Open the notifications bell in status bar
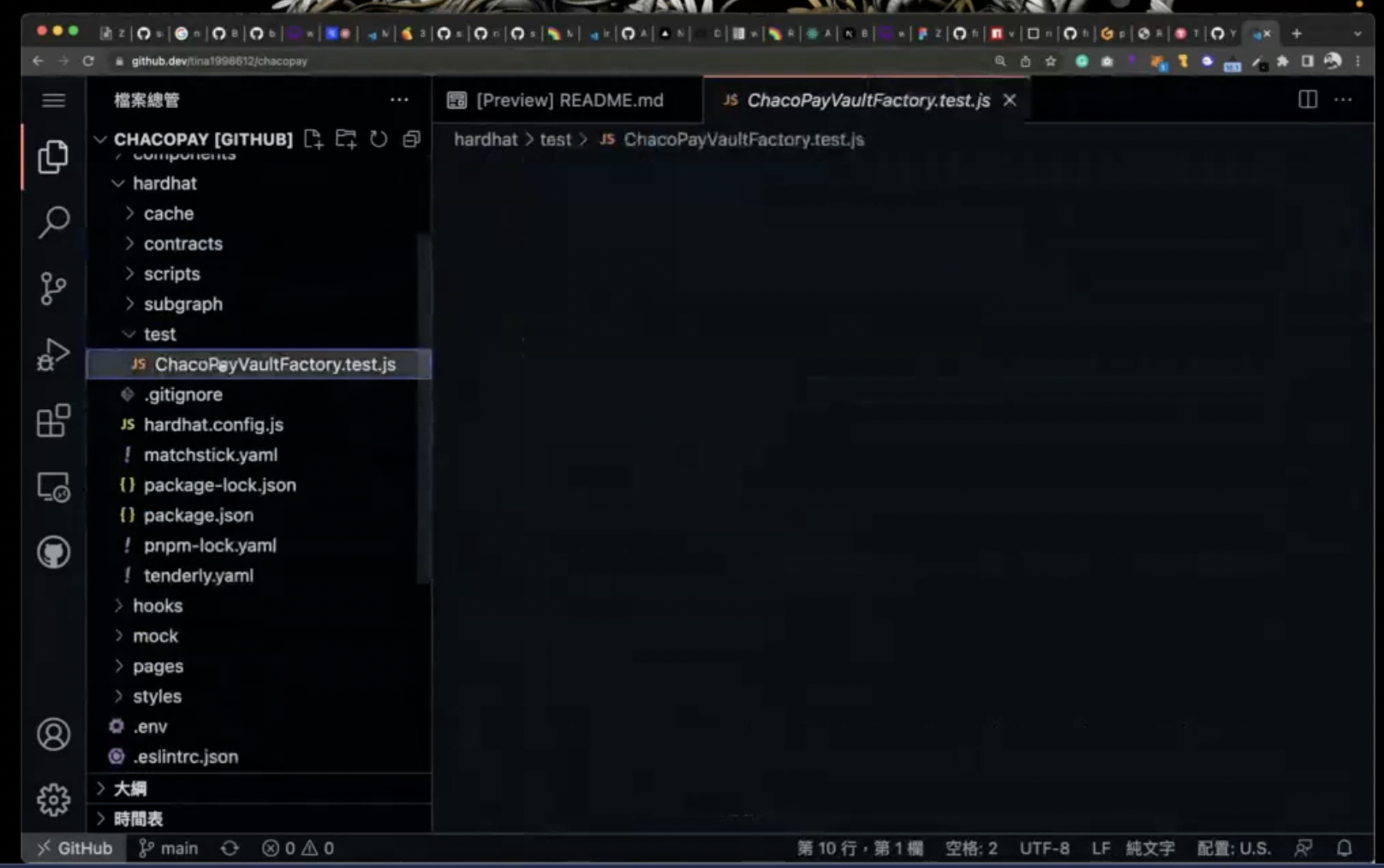The width and height of the screenshot is (1384, 868). [x=1345, y=848]
